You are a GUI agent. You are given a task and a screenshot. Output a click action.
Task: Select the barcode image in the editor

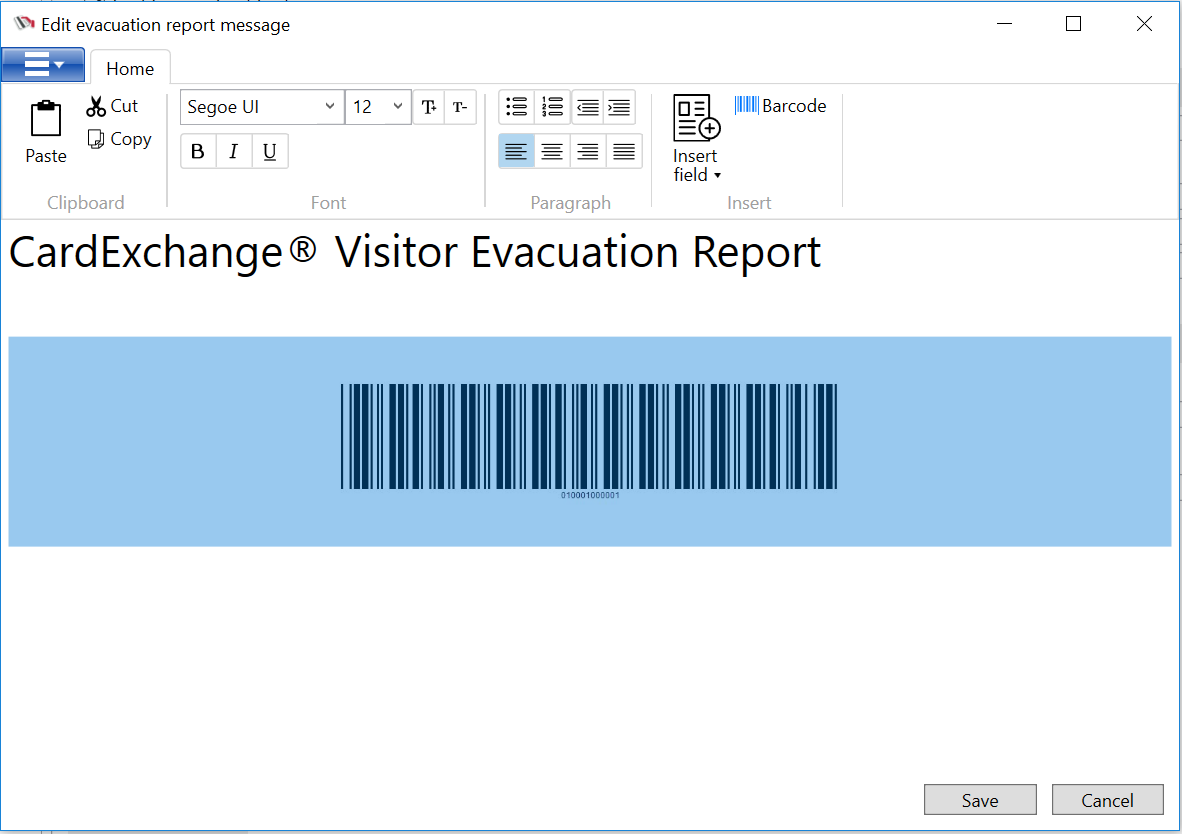tap(589, 440)
